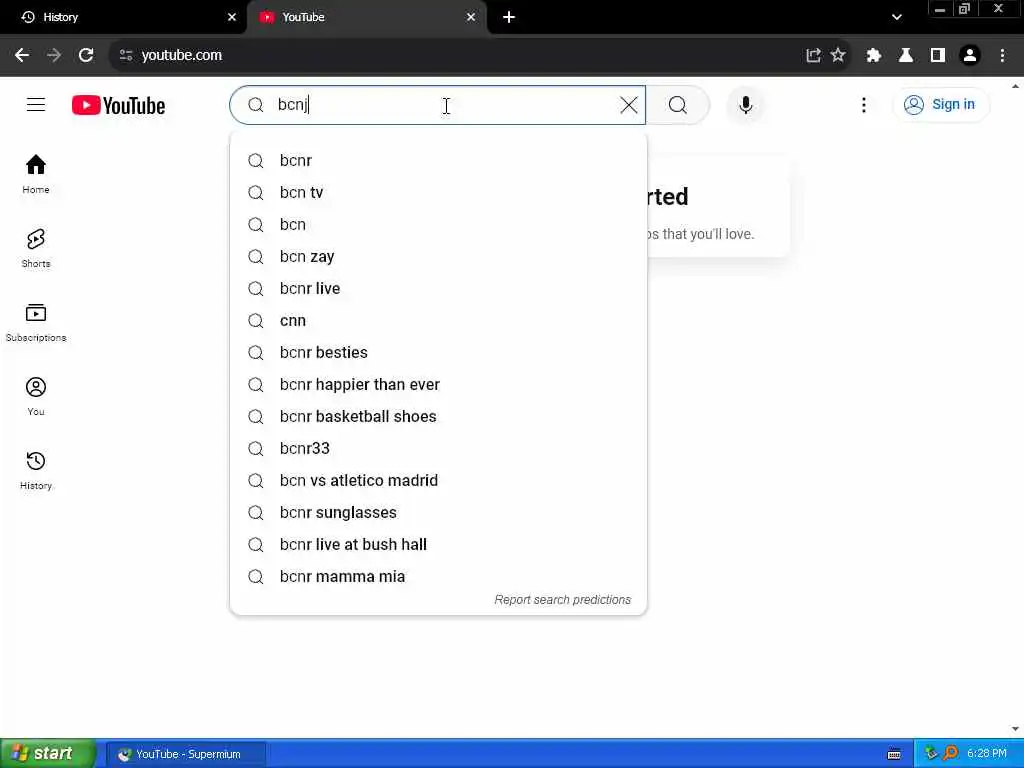Select the 'bcnr33' suggestion
The image size is (1024, 768).
pos(438,449)
